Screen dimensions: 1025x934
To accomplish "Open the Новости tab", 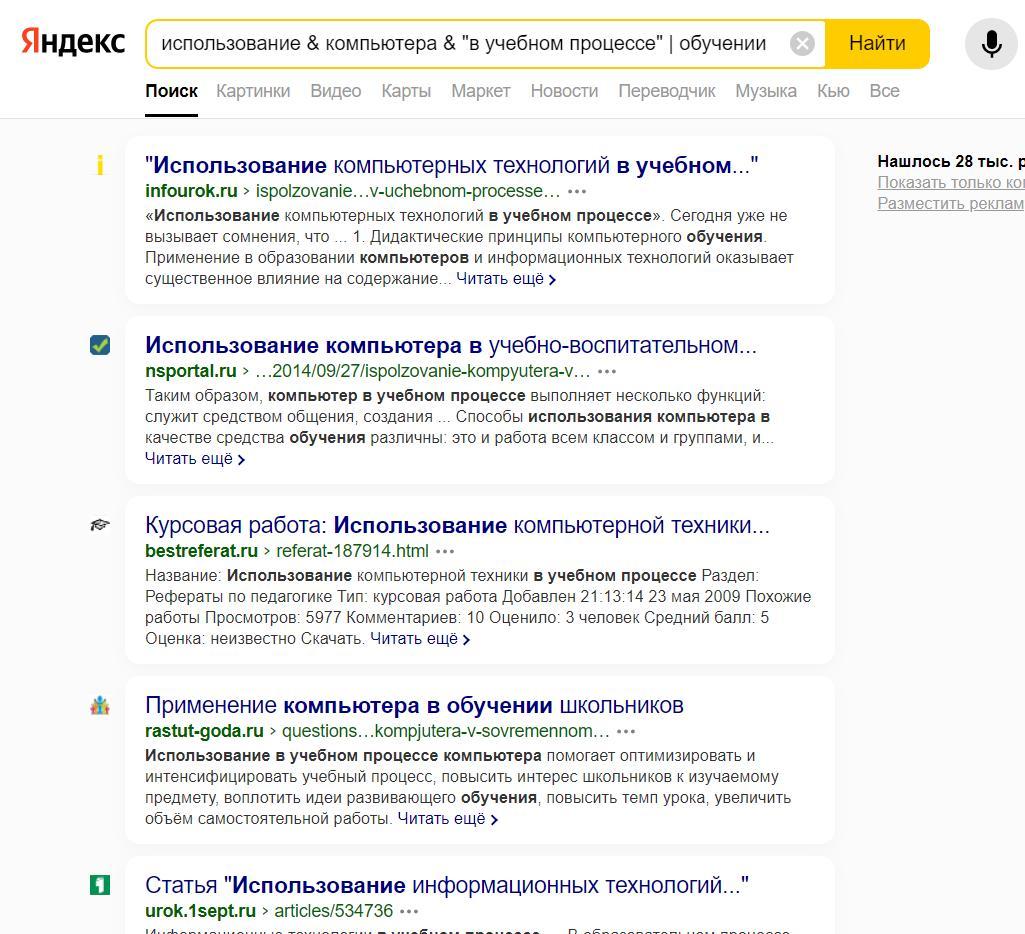I will click(x=564, y=91).
